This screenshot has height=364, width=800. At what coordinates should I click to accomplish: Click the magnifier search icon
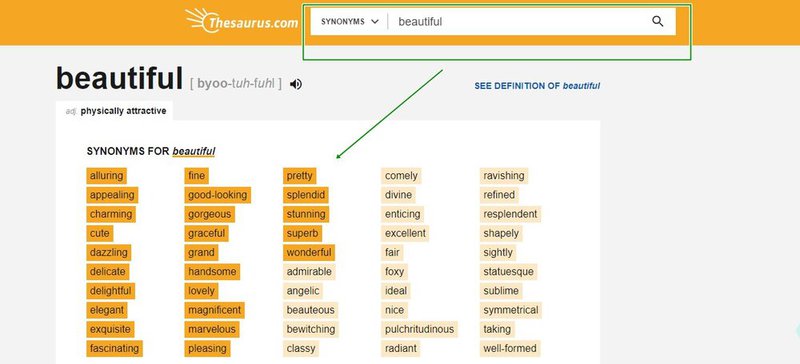(658, 21)
